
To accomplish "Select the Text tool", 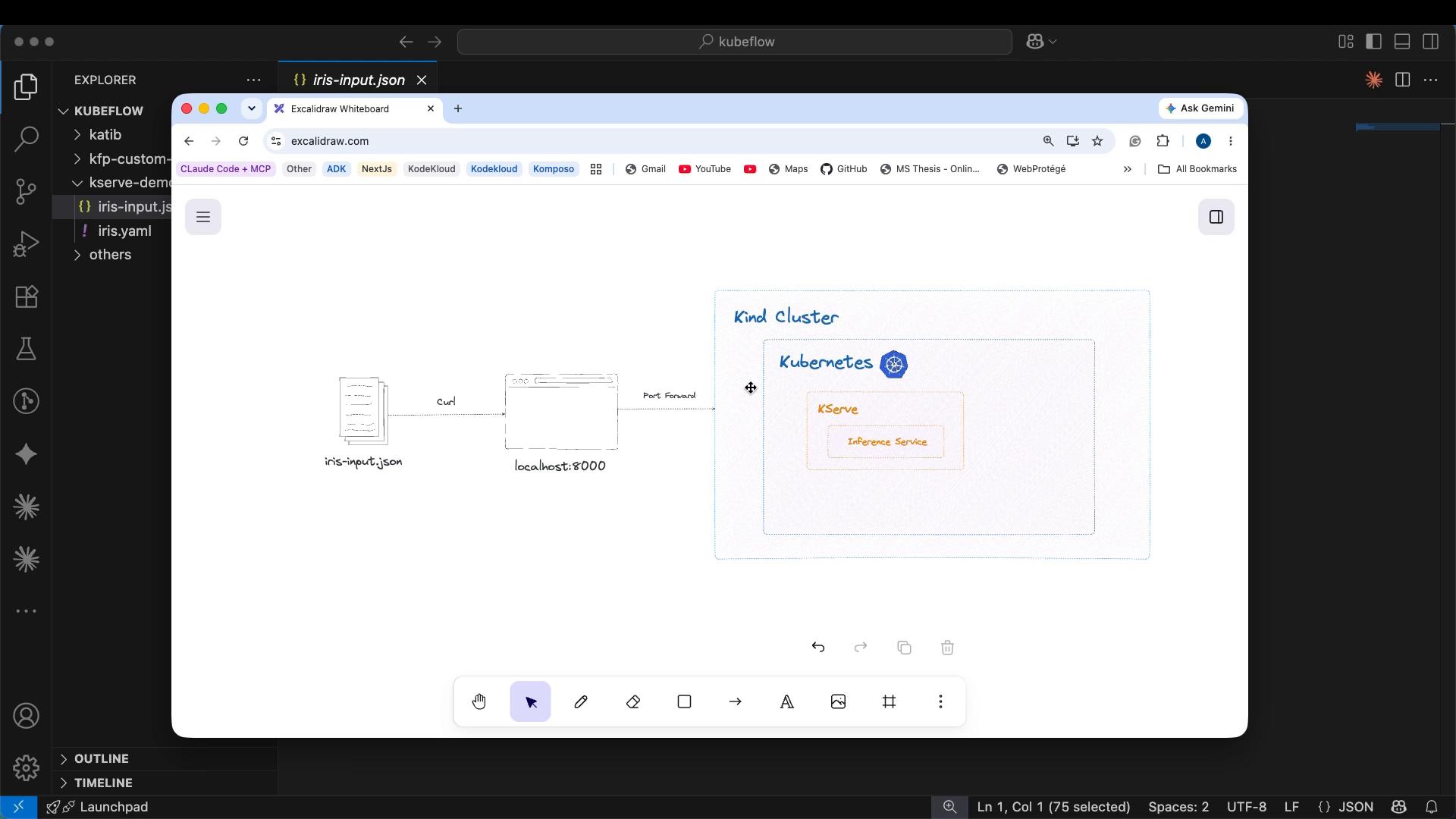I will tap(787, 701).
